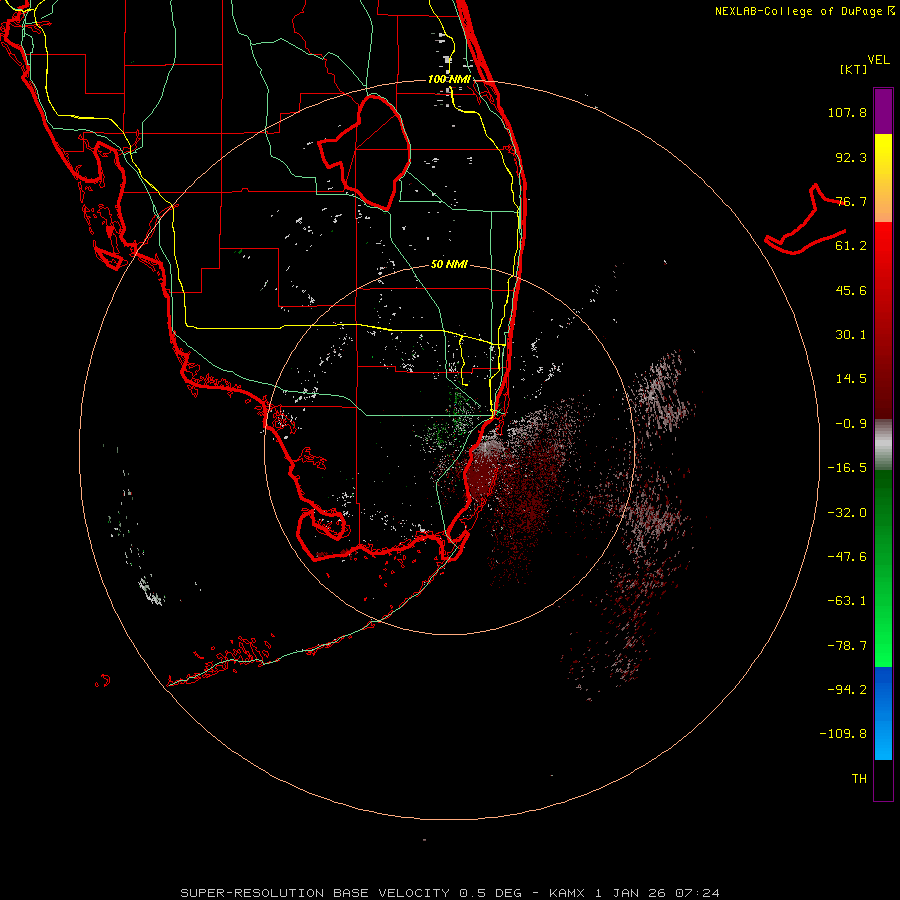The width and height of the screenshot is (900, 900).
Task: Click the 50 NMI range ring label
Action: click(x=449, y=265)
